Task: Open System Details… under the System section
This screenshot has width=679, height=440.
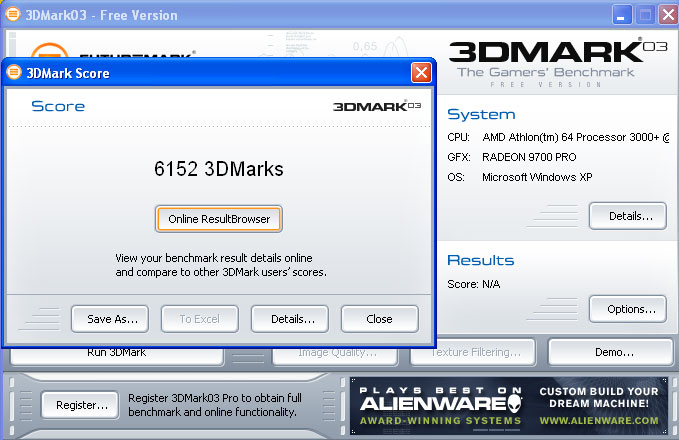Action: point(628,215)
